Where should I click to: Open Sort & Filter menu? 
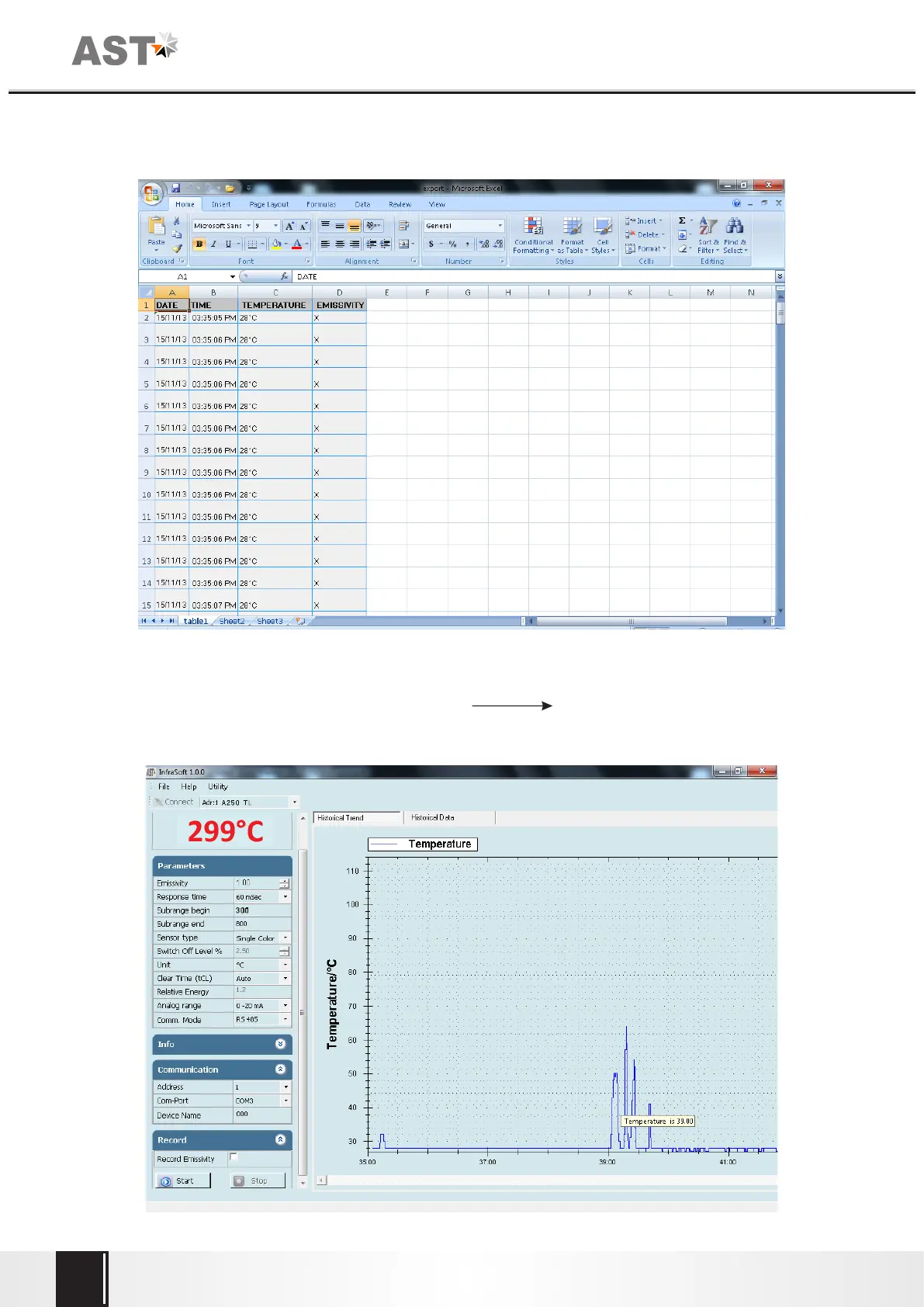pos(708,235)
